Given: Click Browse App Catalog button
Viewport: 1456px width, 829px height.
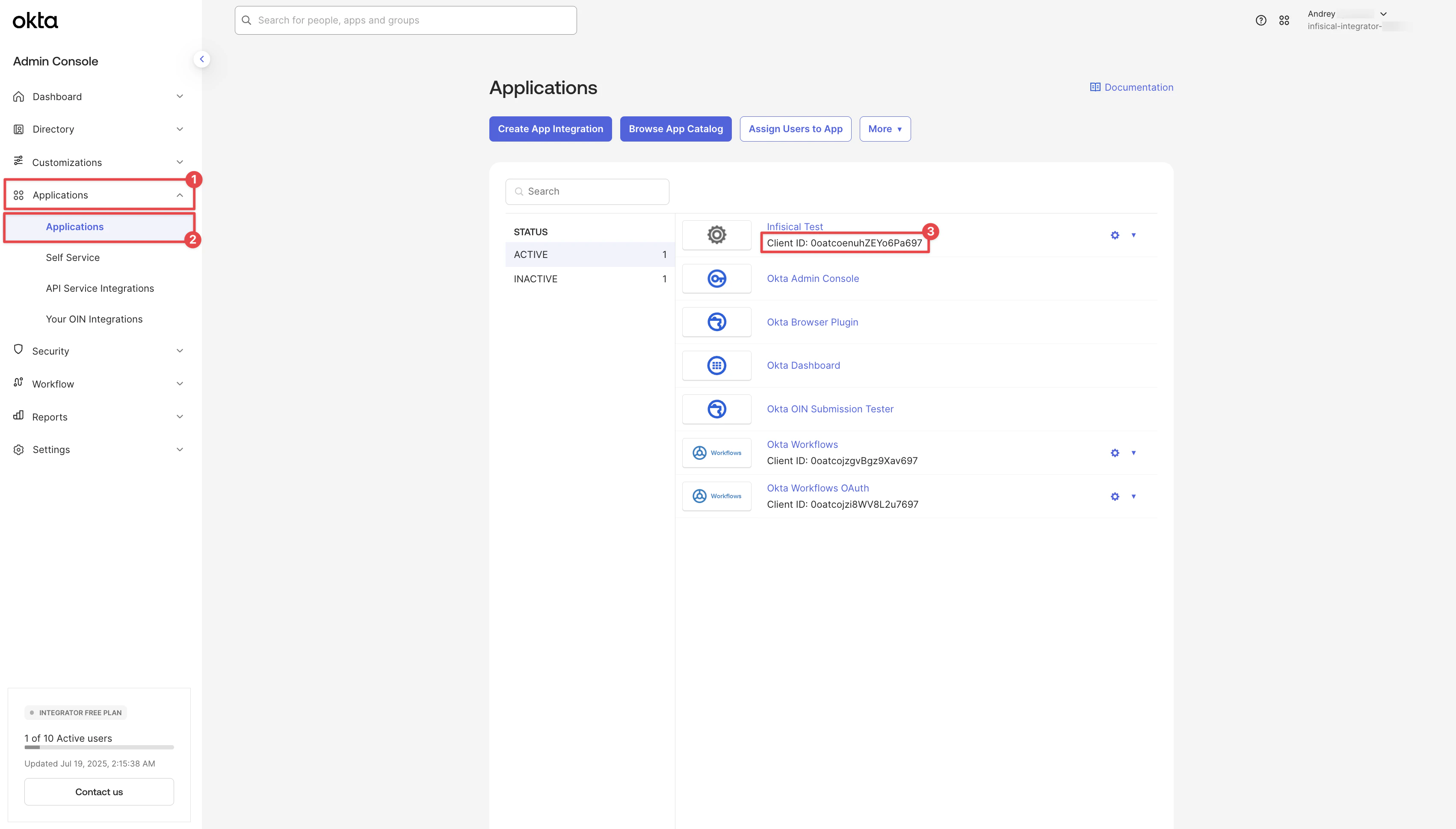Looking at the screenshot, I should click(676, 129).
